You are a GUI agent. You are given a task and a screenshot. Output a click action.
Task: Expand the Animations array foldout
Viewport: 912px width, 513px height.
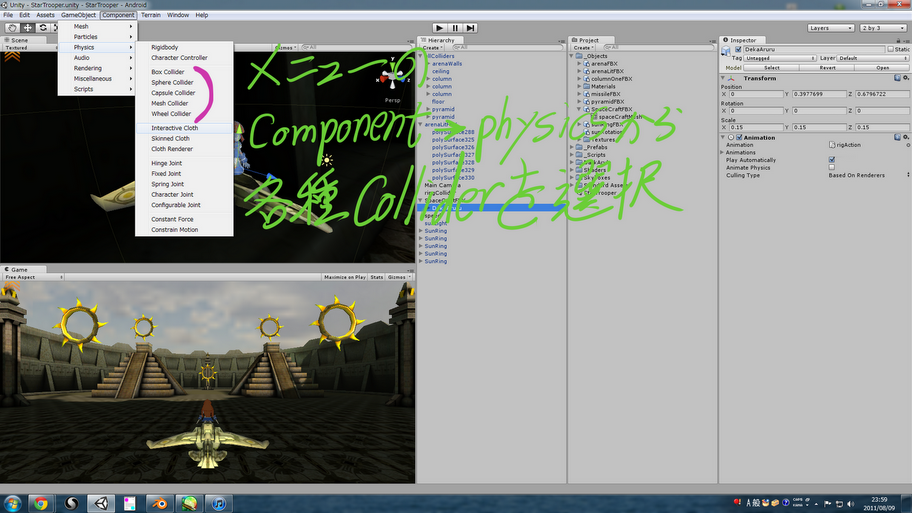pos(723,152)
